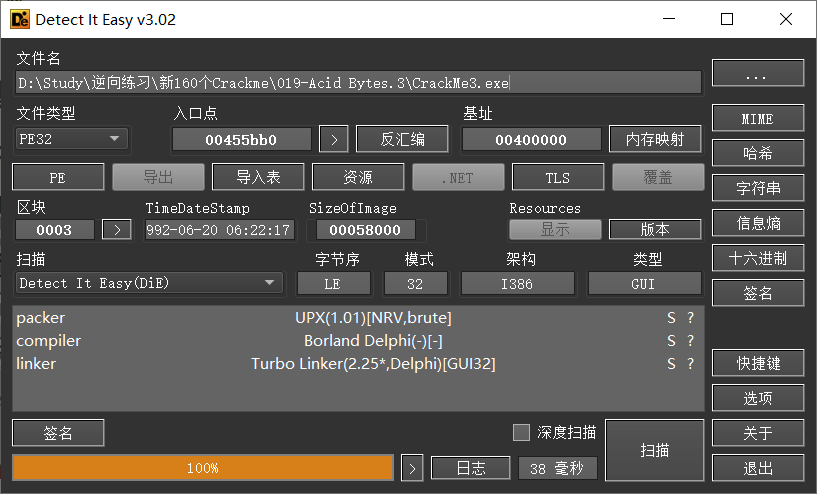The height and width of the screenshot is (494, 817).
Task: Click the S marker on packer row
Action: (671, 318)
